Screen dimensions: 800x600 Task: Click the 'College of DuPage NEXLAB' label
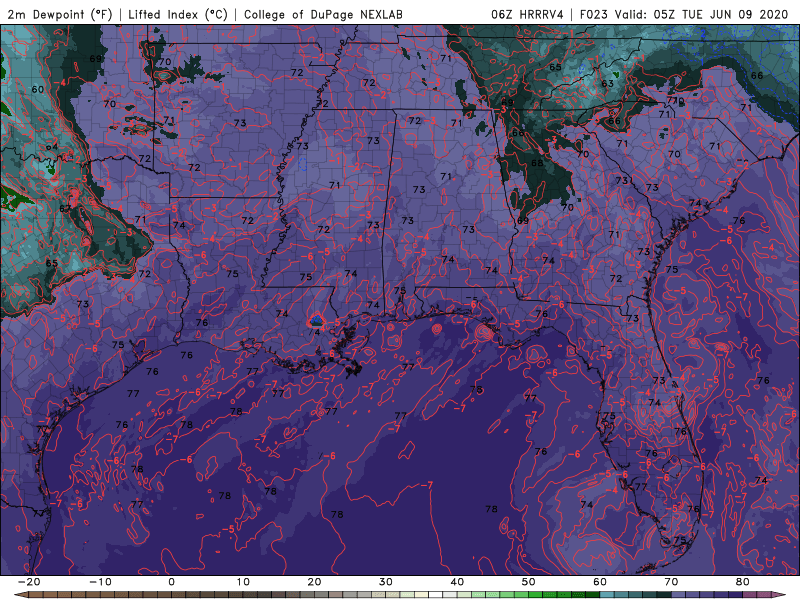tap(323, 15)
